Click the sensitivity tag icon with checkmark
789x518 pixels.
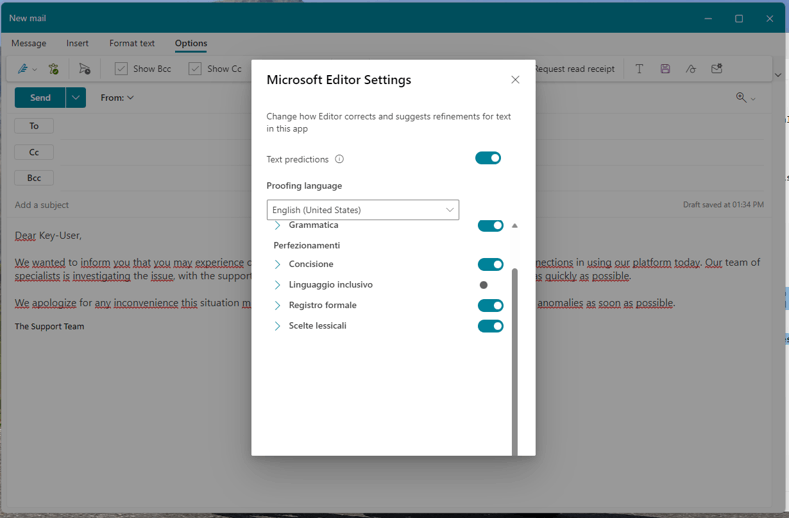53,69
